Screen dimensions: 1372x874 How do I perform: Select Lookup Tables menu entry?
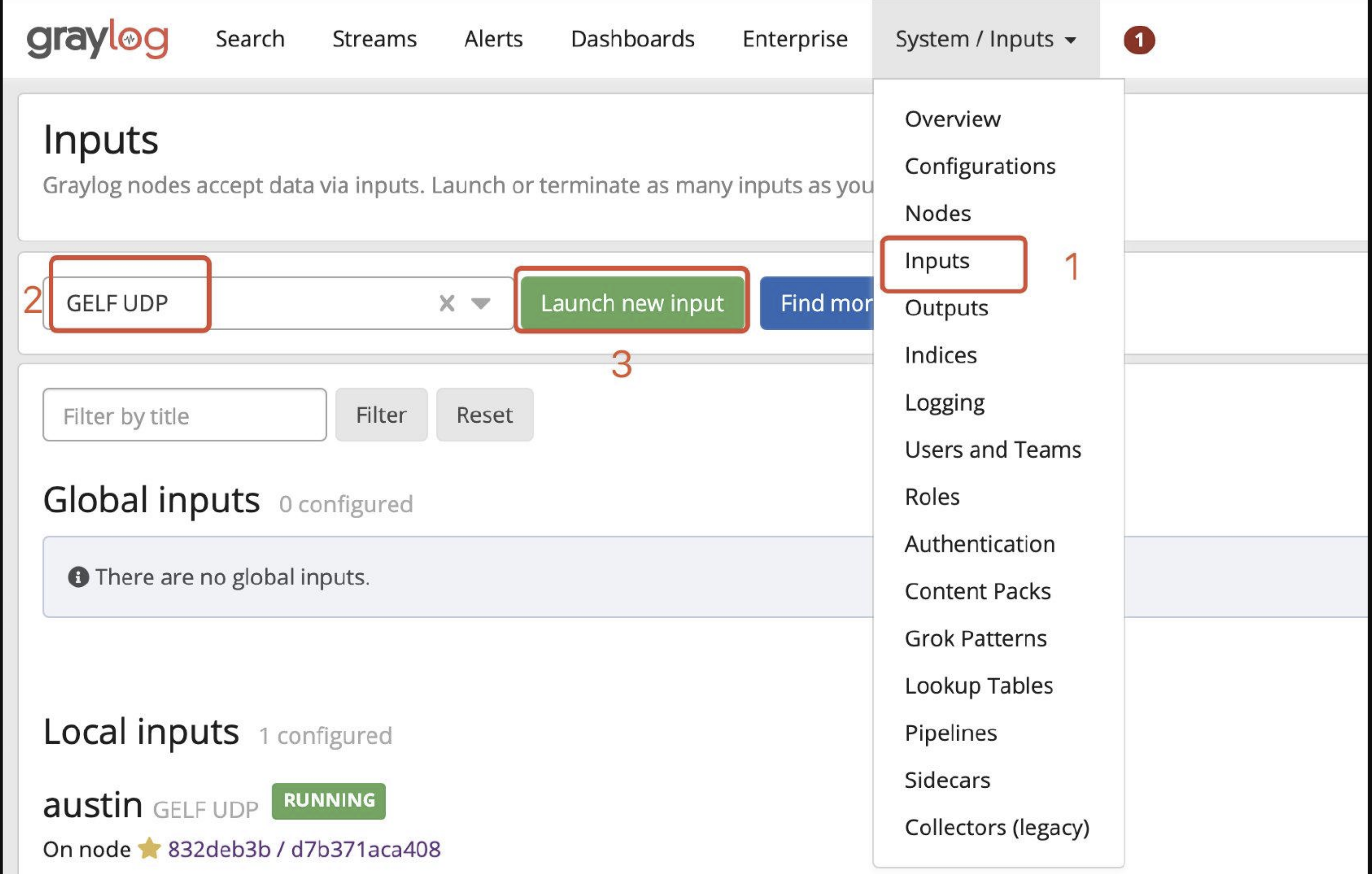(979, 686)
